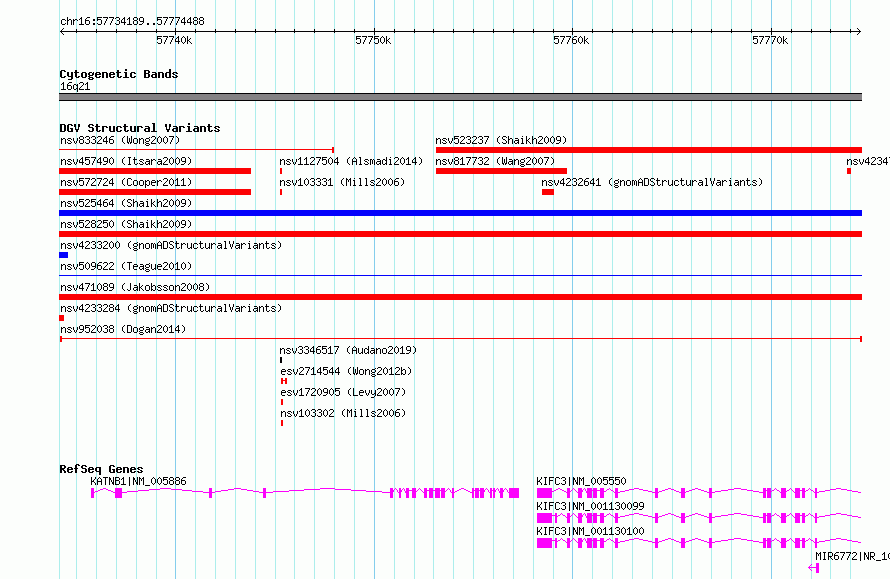Image resolution: width=890 pixels, height=579 pixels.
Task: Select KIFC3|NM_001130100 transcript label
Action: pos(590,531)
